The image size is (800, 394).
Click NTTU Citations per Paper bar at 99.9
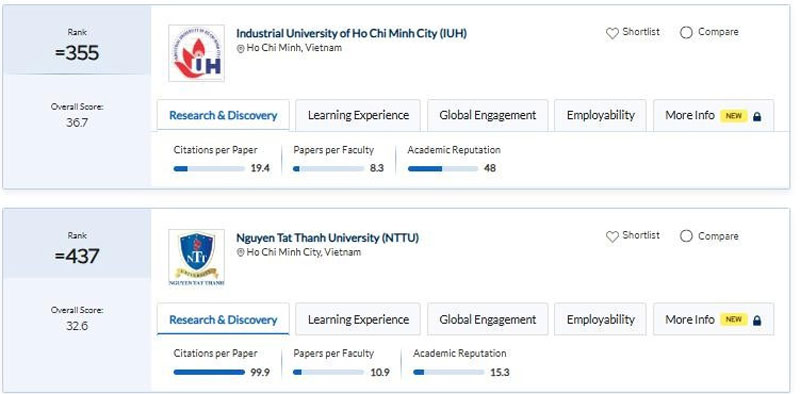[x=209, y=373]
